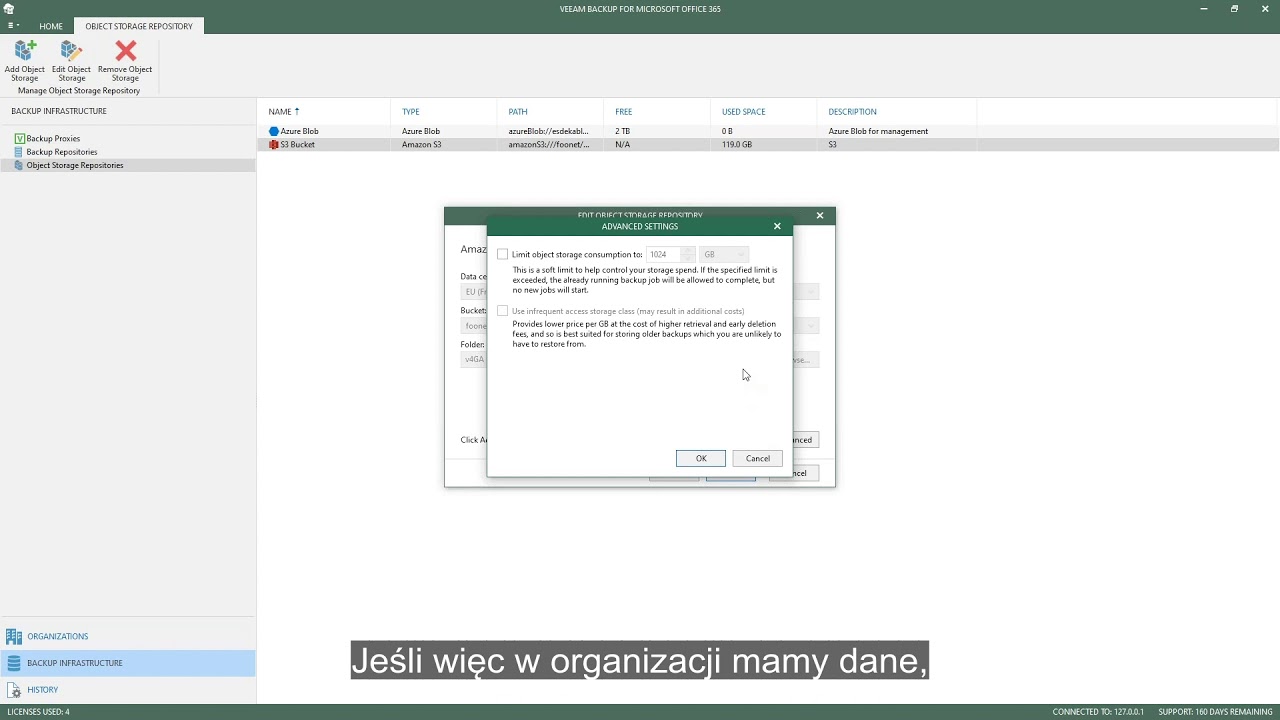Sort by the USED SPACE column header
1280x720 pixels.
coord(743,111)
